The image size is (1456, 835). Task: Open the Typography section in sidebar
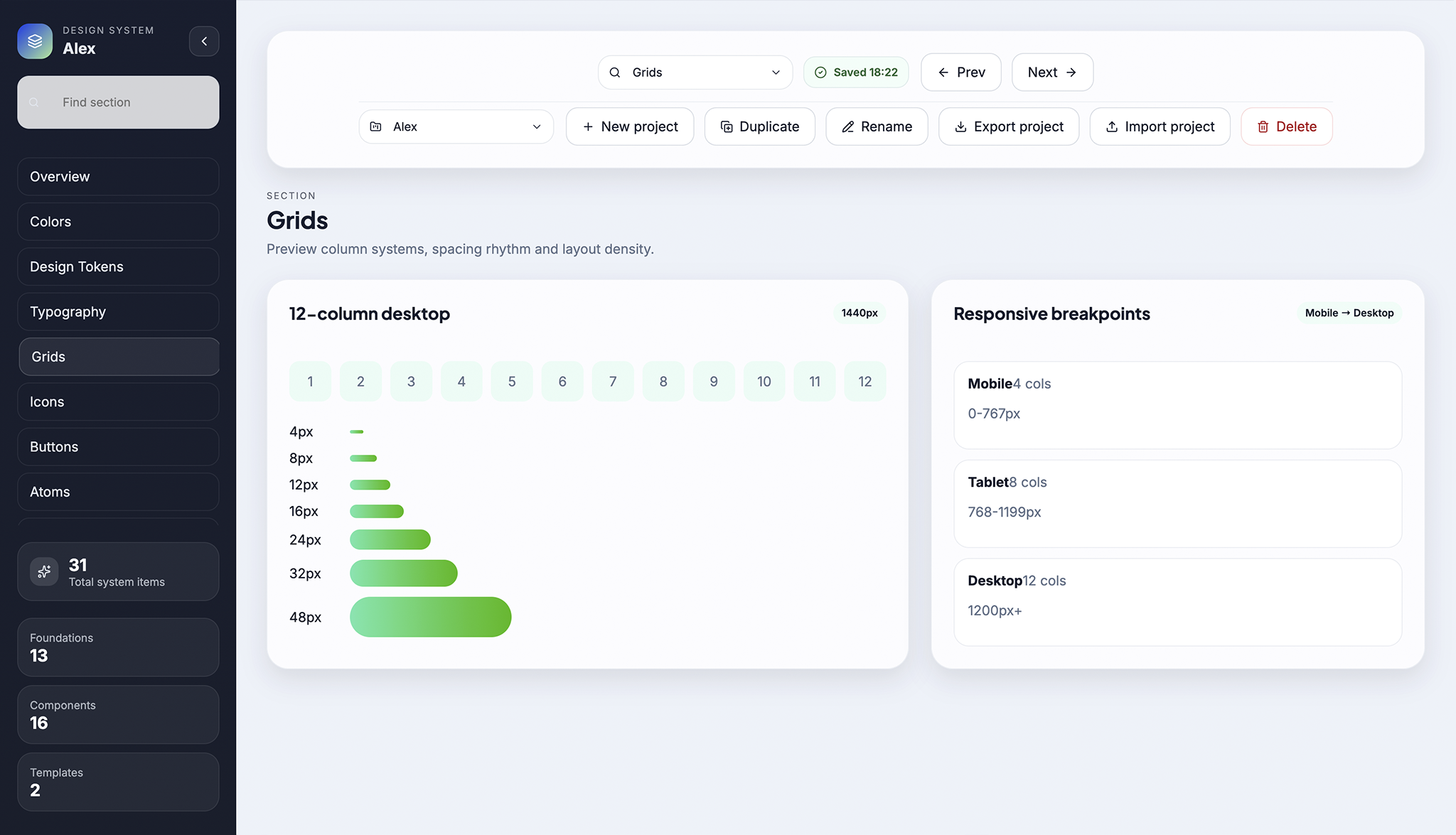point(118,312)
